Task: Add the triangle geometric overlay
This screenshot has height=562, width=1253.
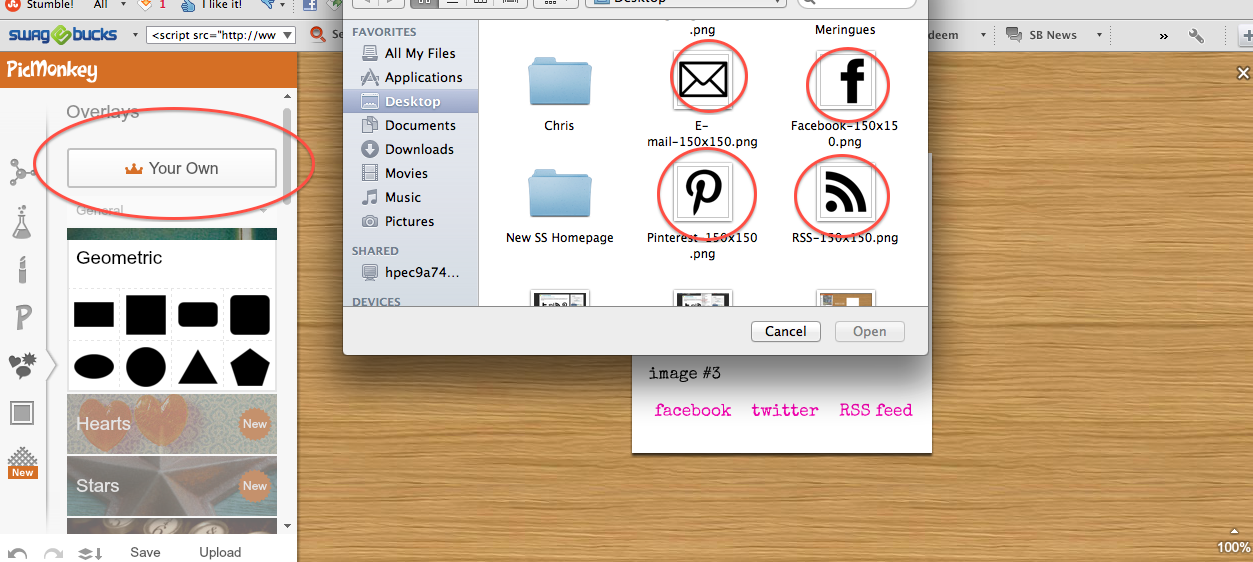Action: (198, 367)
